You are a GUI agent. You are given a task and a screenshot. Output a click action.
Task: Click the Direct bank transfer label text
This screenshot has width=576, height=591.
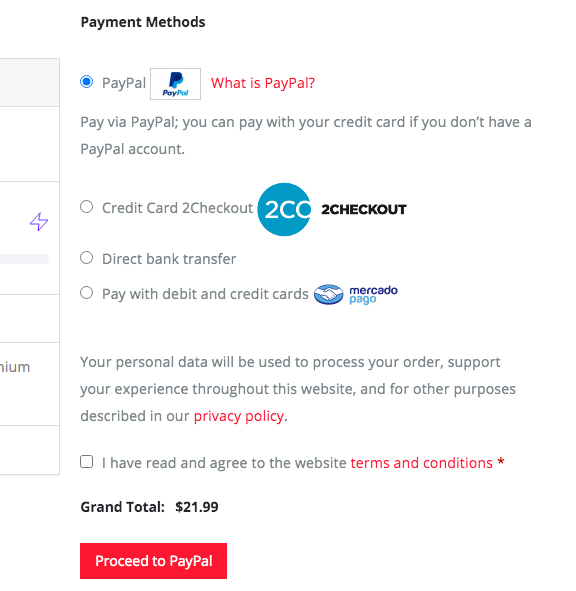click(169, 259)
